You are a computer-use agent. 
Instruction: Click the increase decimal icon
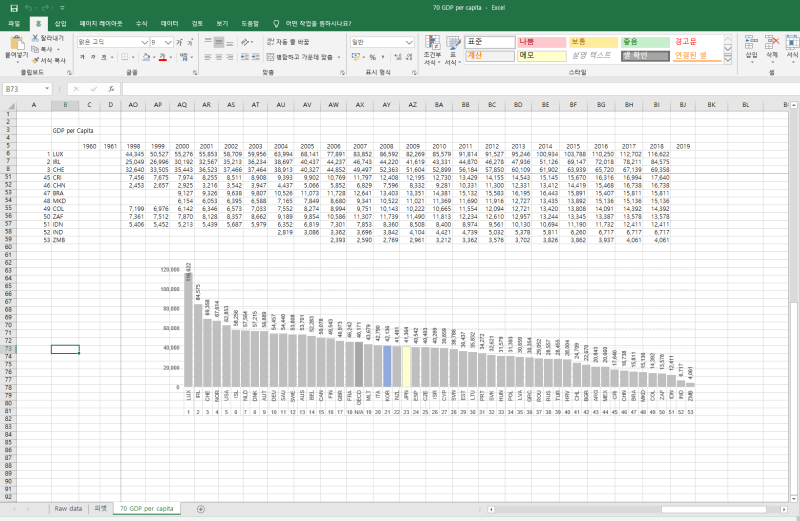(x=398, y=57)
